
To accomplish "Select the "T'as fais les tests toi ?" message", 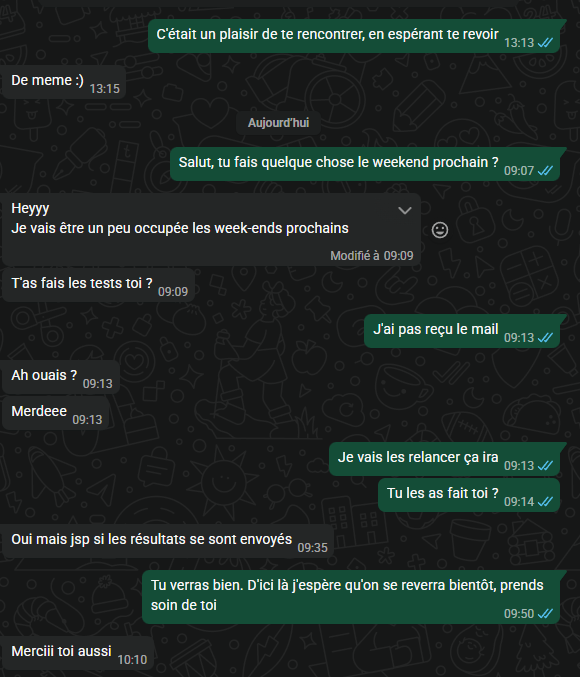I will tap(98, 285).
